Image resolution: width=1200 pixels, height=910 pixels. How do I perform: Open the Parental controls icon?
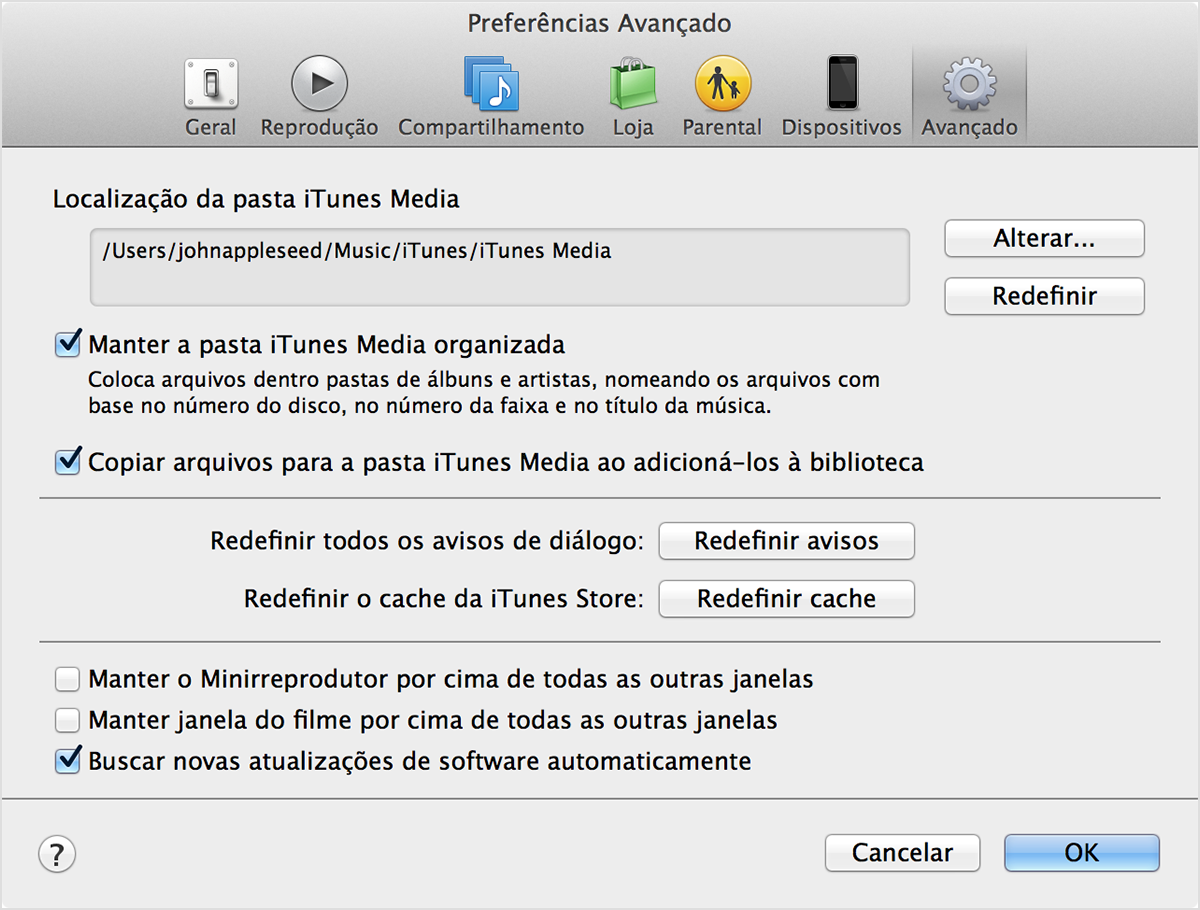722,84
